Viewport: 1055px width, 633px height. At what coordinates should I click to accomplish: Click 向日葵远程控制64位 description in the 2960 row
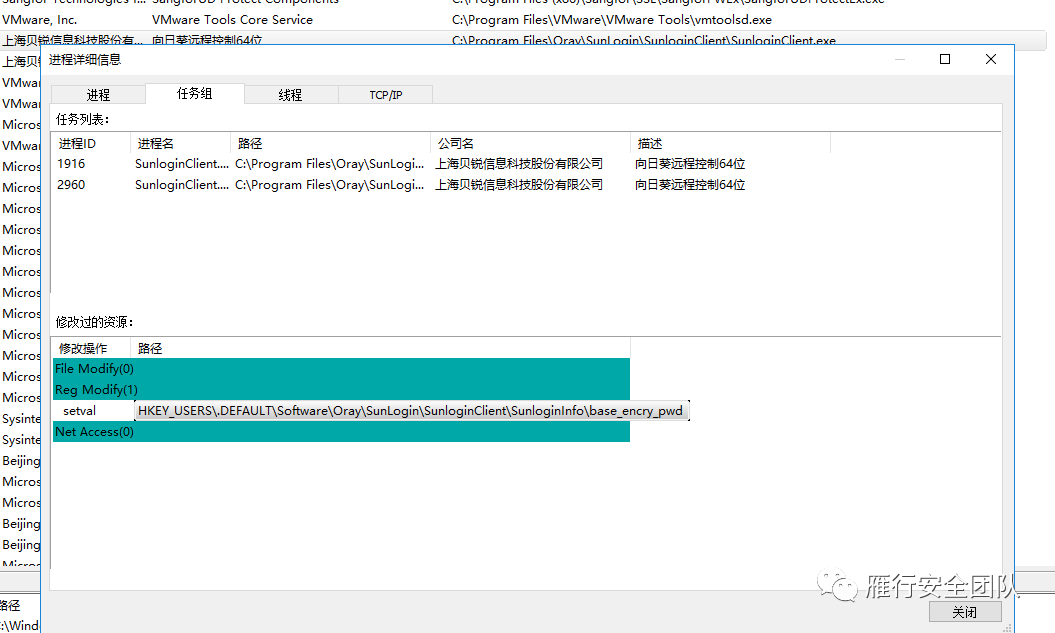point(690,184)
